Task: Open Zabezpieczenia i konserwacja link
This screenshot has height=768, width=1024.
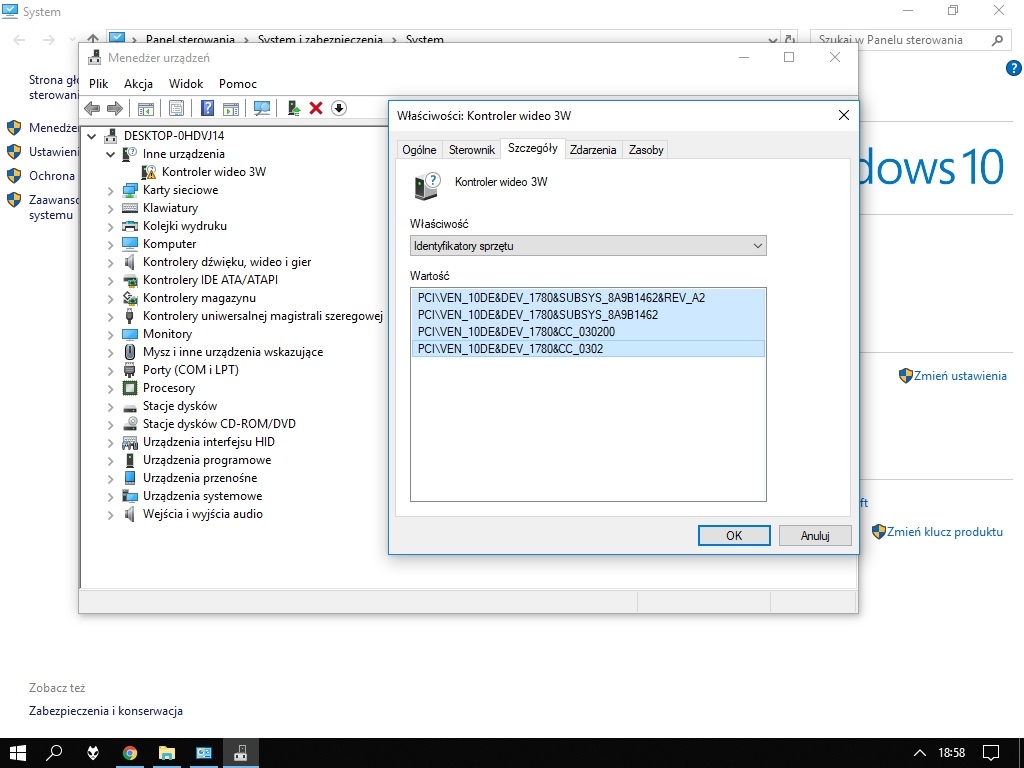Action: [x=106, y=711]
